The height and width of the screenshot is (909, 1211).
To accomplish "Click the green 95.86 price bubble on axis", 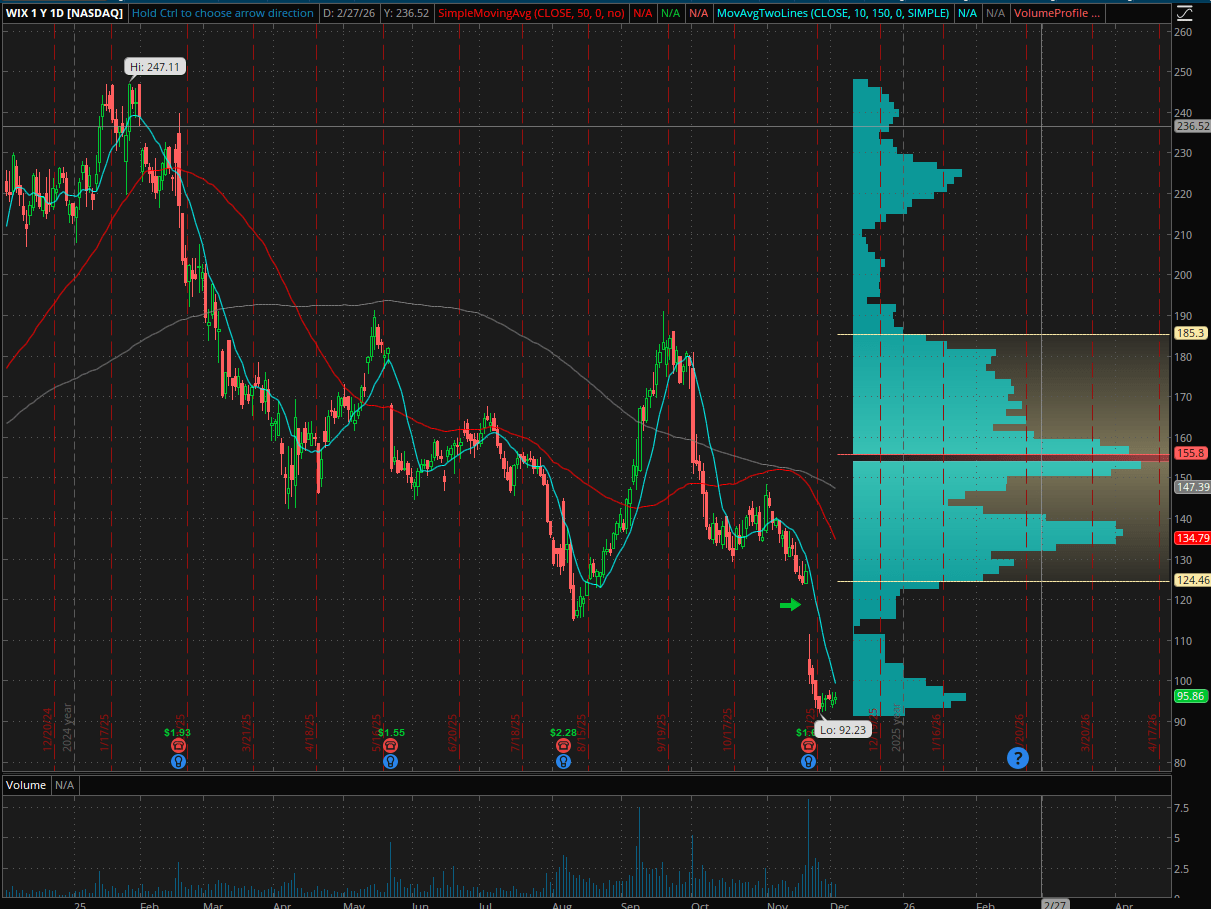I will pyautogui.click(x=1190, y=695).
